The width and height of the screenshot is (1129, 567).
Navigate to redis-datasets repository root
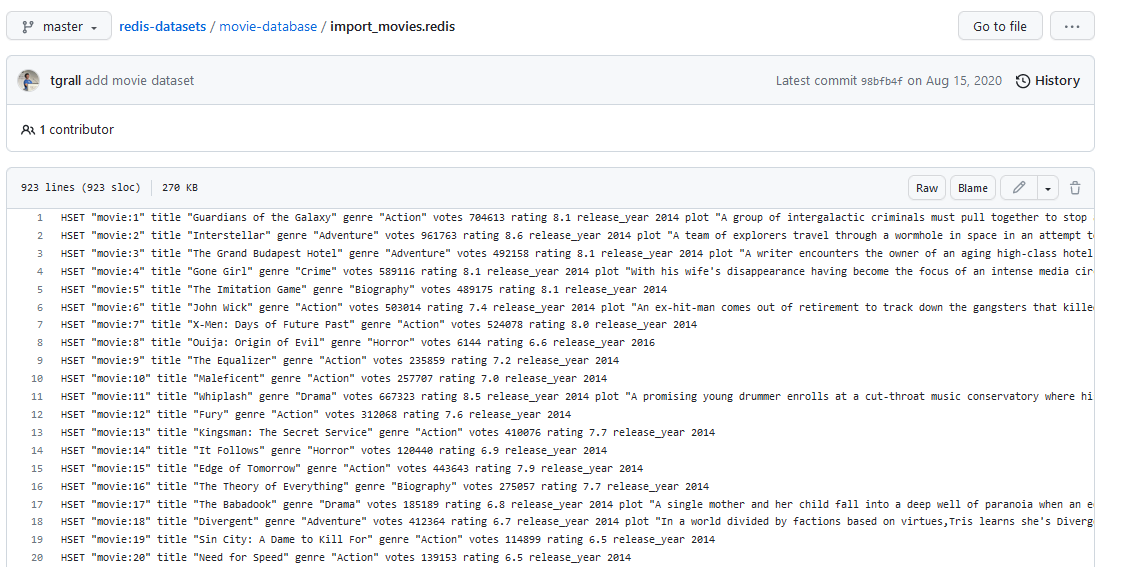coord(162,27)
